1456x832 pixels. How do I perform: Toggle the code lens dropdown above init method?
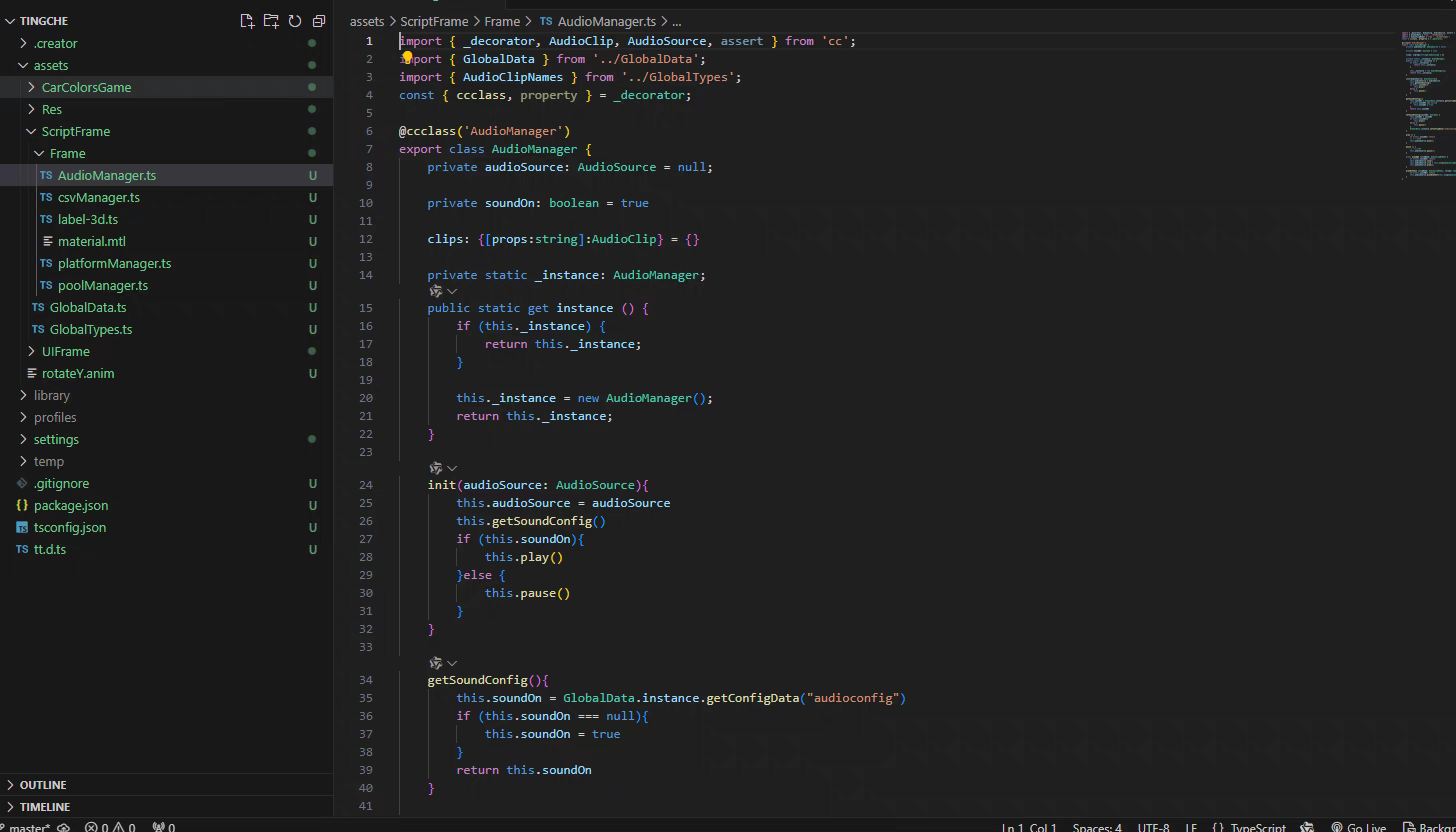pos(452,468)
